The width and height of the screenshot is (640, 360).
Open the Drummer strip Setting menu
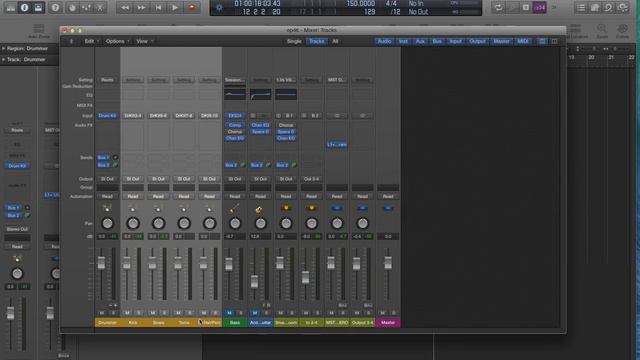click(x=107, y=80)
